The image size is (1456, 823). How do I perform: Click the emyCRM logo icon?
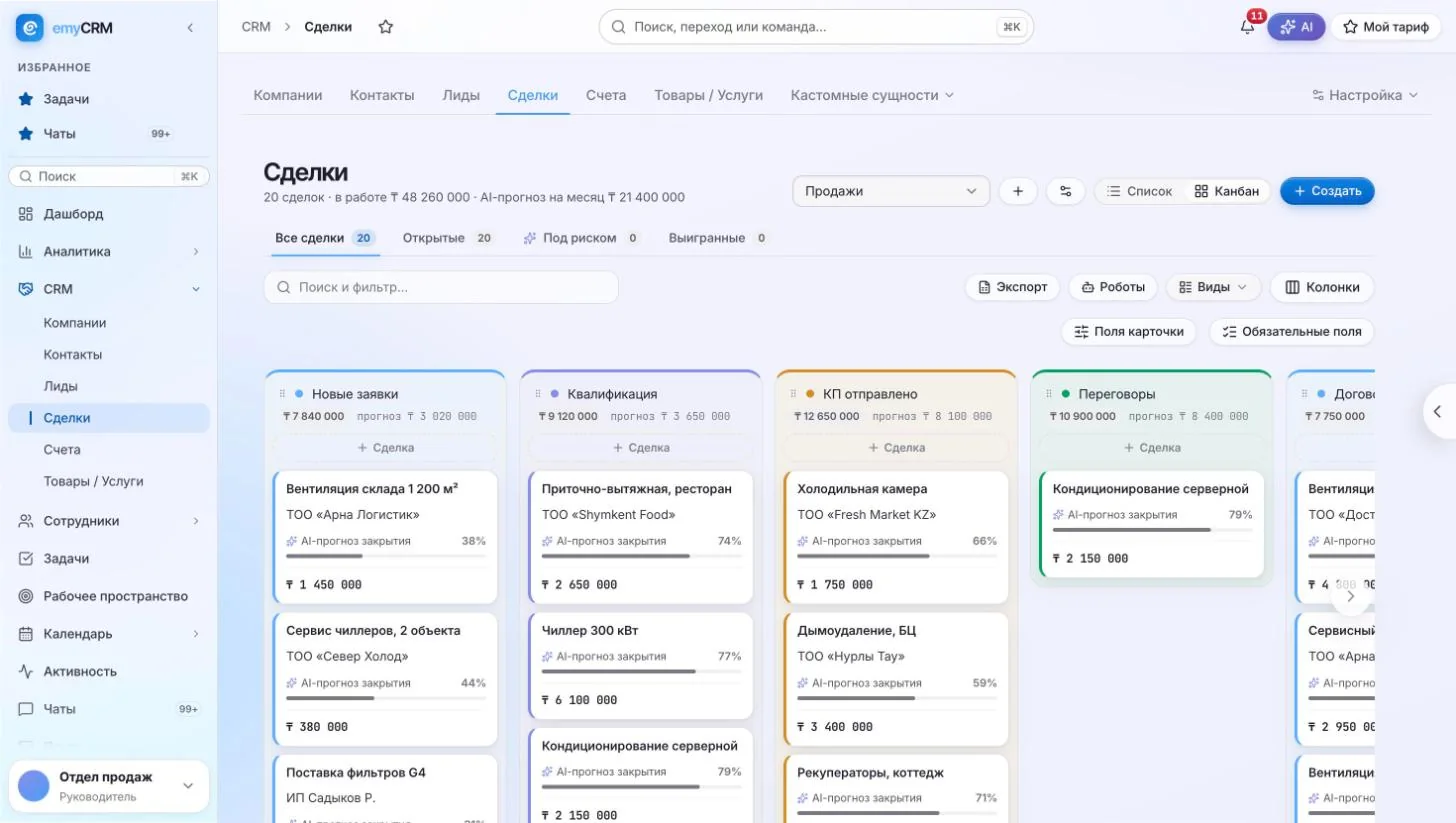tap(30, 28)
